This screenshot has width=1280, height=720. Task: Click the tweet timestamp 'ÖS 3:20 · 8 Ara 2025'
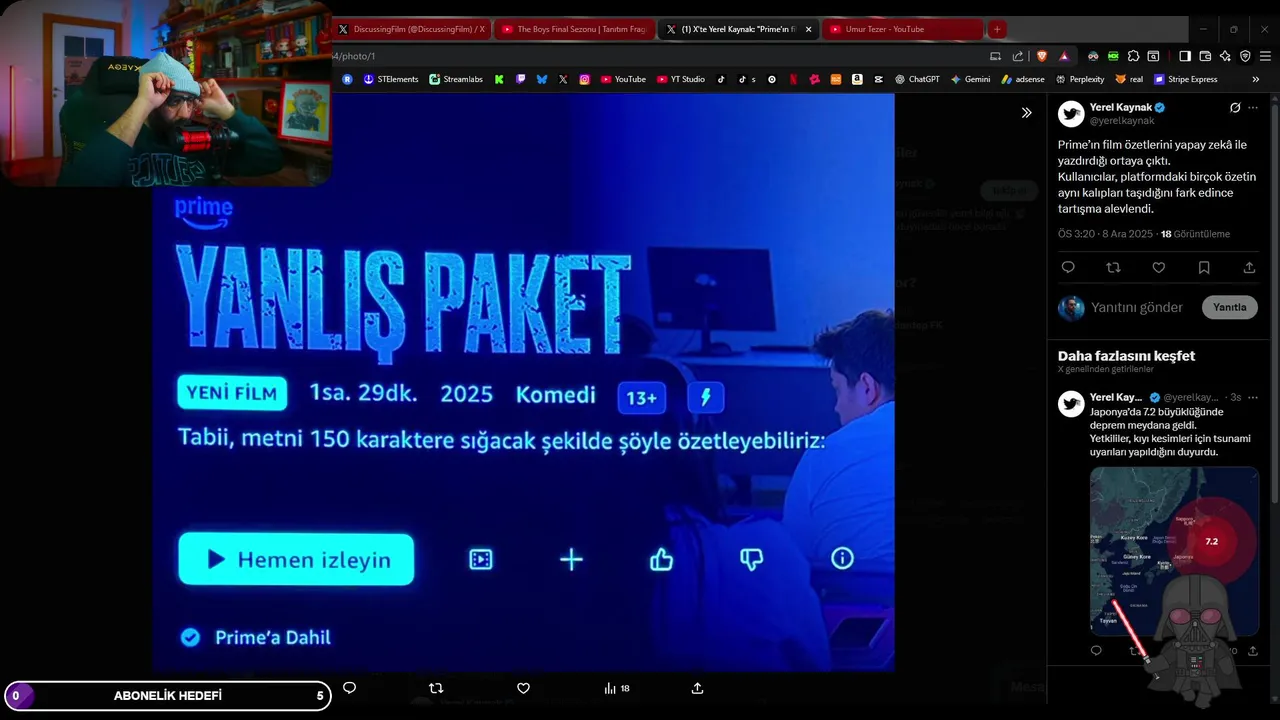[x=1105, y=234]
